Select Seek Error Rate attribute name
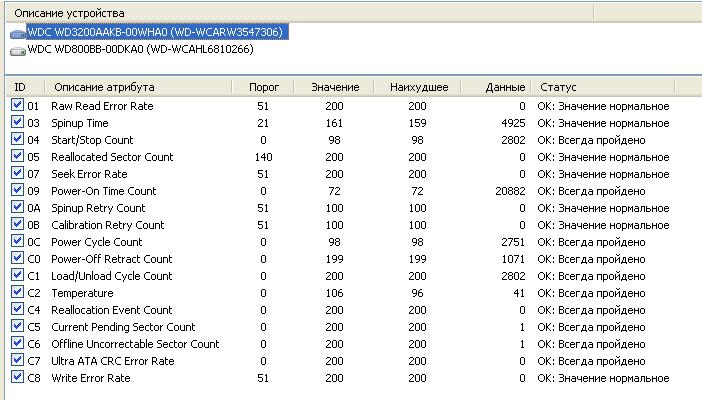The width and height of the screenshot is (702, 400). 89,174
